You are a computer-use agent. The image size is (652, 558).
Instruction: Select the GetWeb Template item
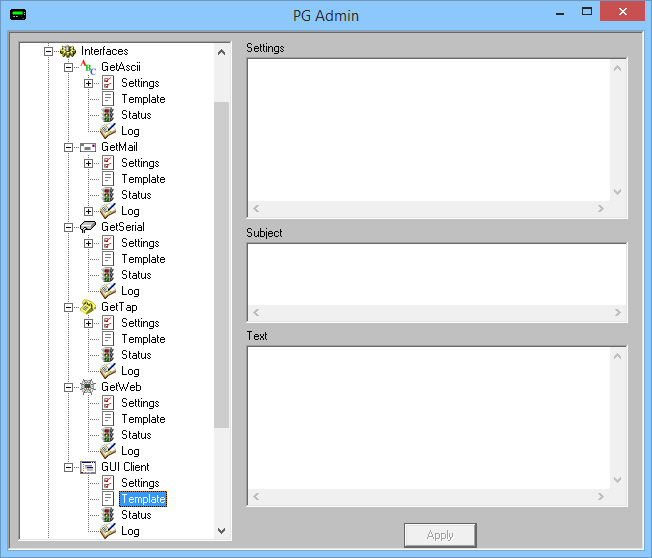pyautogui.click(x=143, y=419)
